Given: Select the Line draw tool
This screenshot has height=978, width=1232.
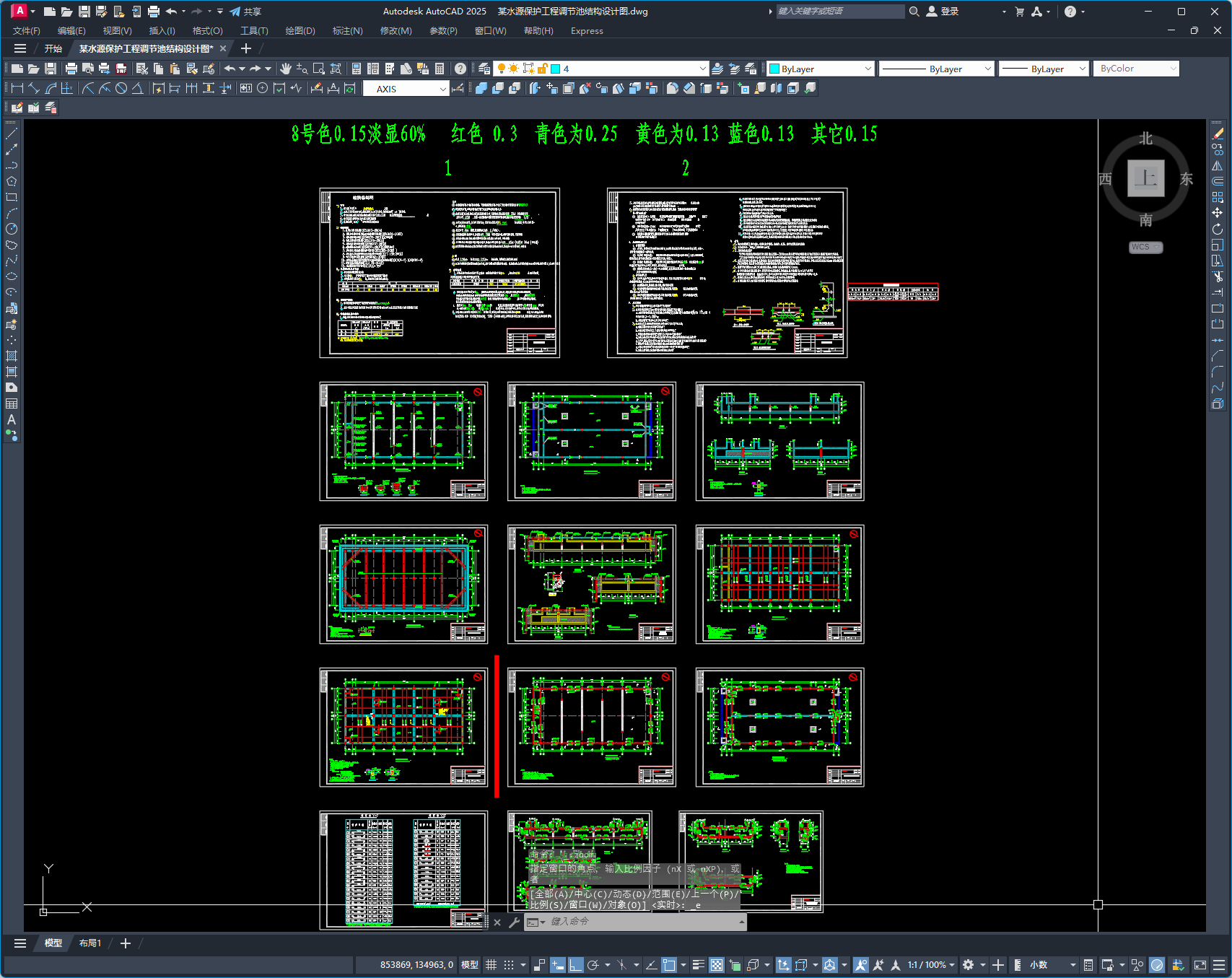Looking at the screenshot, I should click(x=12, y=134).
